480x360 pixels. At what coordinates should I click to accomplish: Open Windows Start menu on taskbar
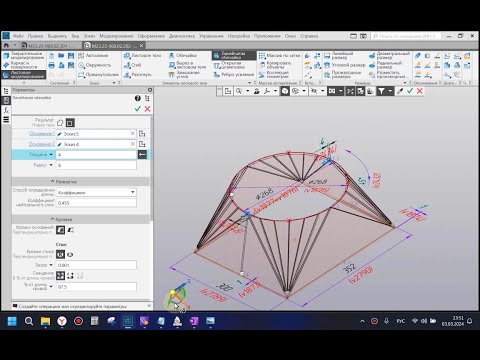pos(12,321)
